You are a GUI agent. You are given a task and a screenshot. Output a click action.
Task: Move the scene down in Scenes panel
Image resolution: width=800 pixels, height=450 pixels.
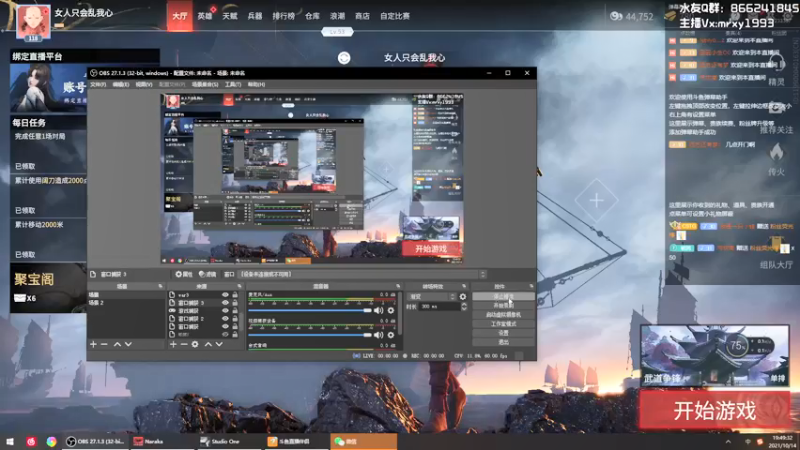coord(128,344)
